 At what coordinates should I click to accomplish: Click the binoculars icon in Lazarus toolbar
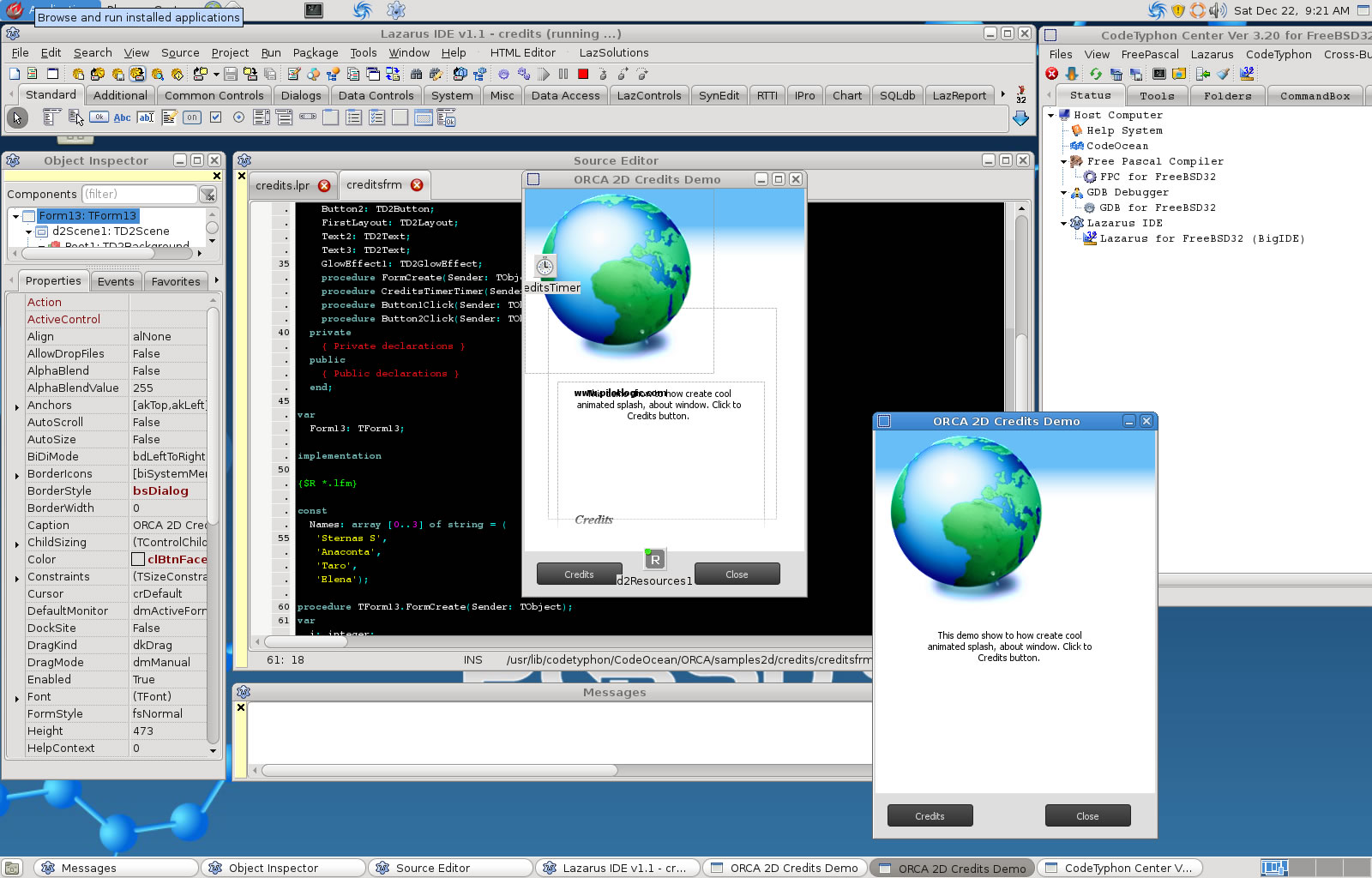tap(416, 74)
